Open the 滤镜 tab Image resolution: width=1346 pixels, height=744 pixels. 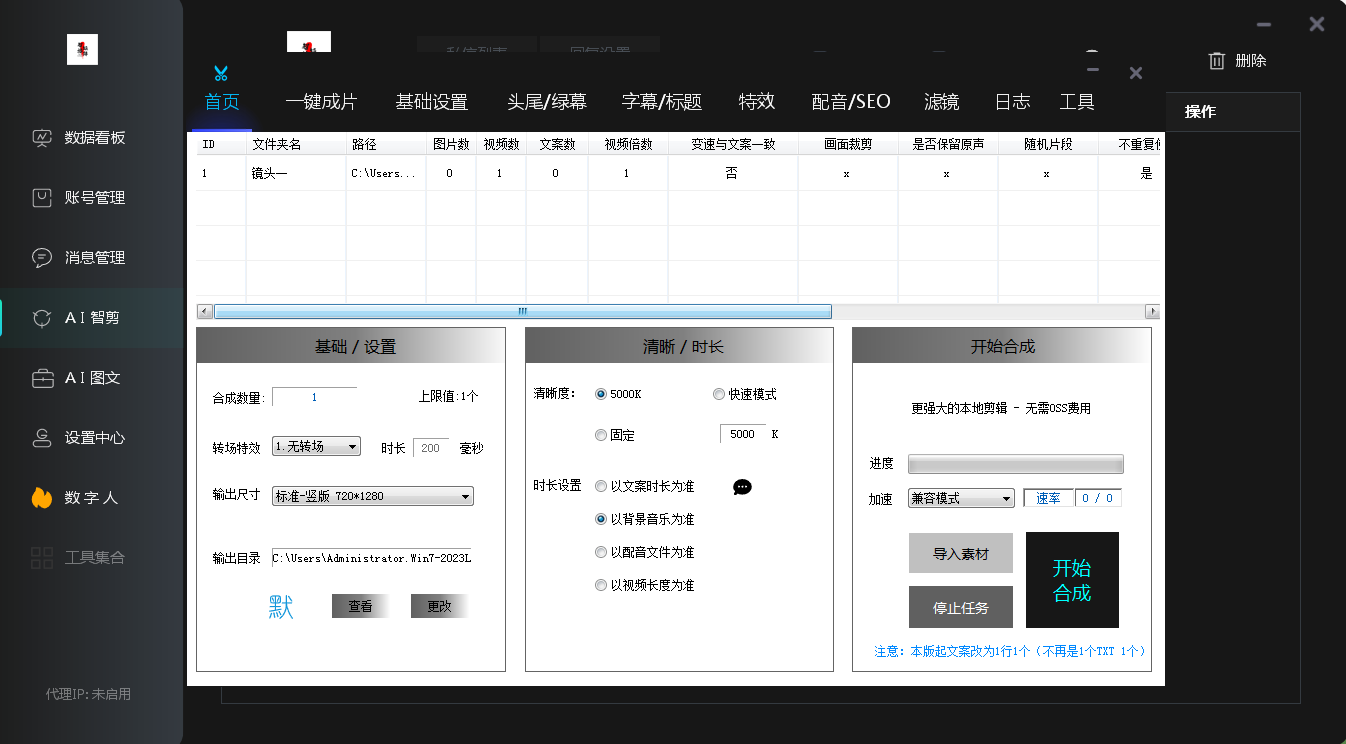pyautogui.click(x=941, y=102)
